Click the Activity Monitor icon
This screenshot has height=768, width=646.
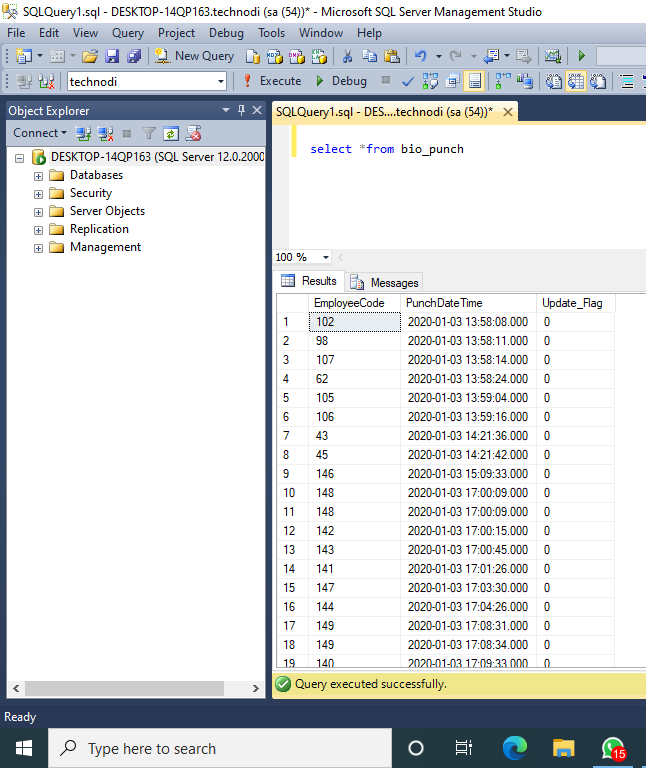click(x=552, y=56)
